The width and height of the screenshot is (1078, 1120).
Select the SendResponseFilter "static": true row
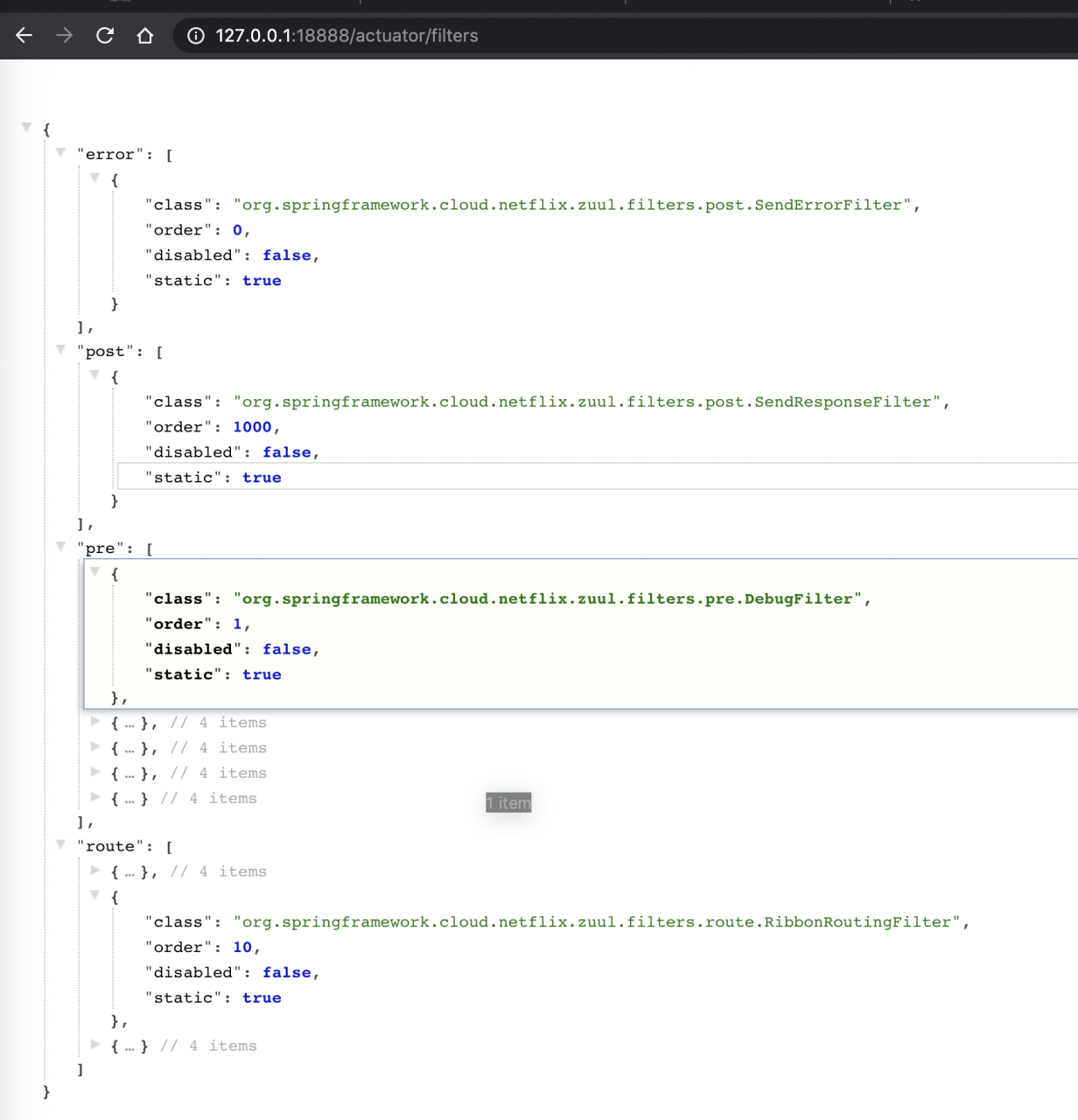(x=213, y=478)
